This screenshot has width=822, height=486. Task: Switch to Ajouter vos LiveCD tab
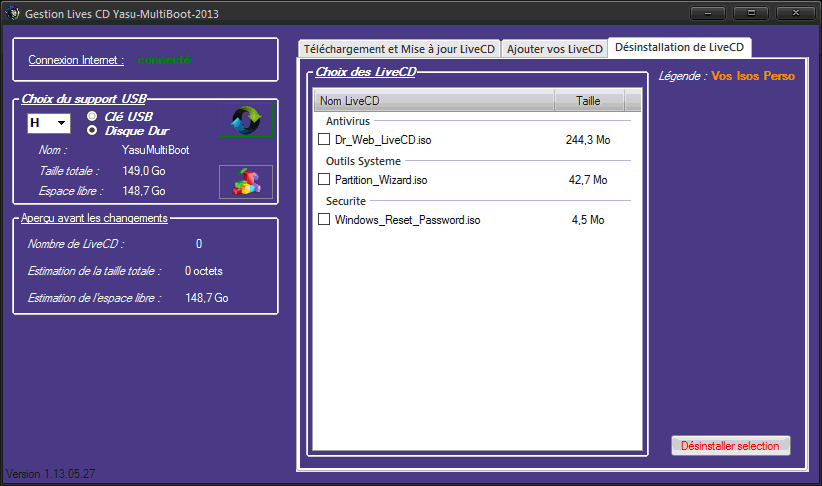(x=555, y=49)
